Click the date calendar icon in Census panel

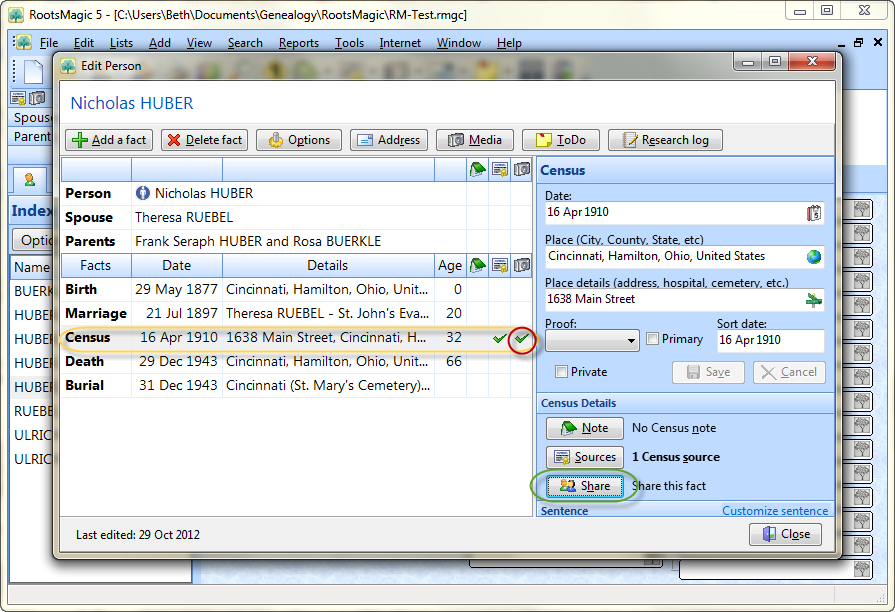(814, 213)
